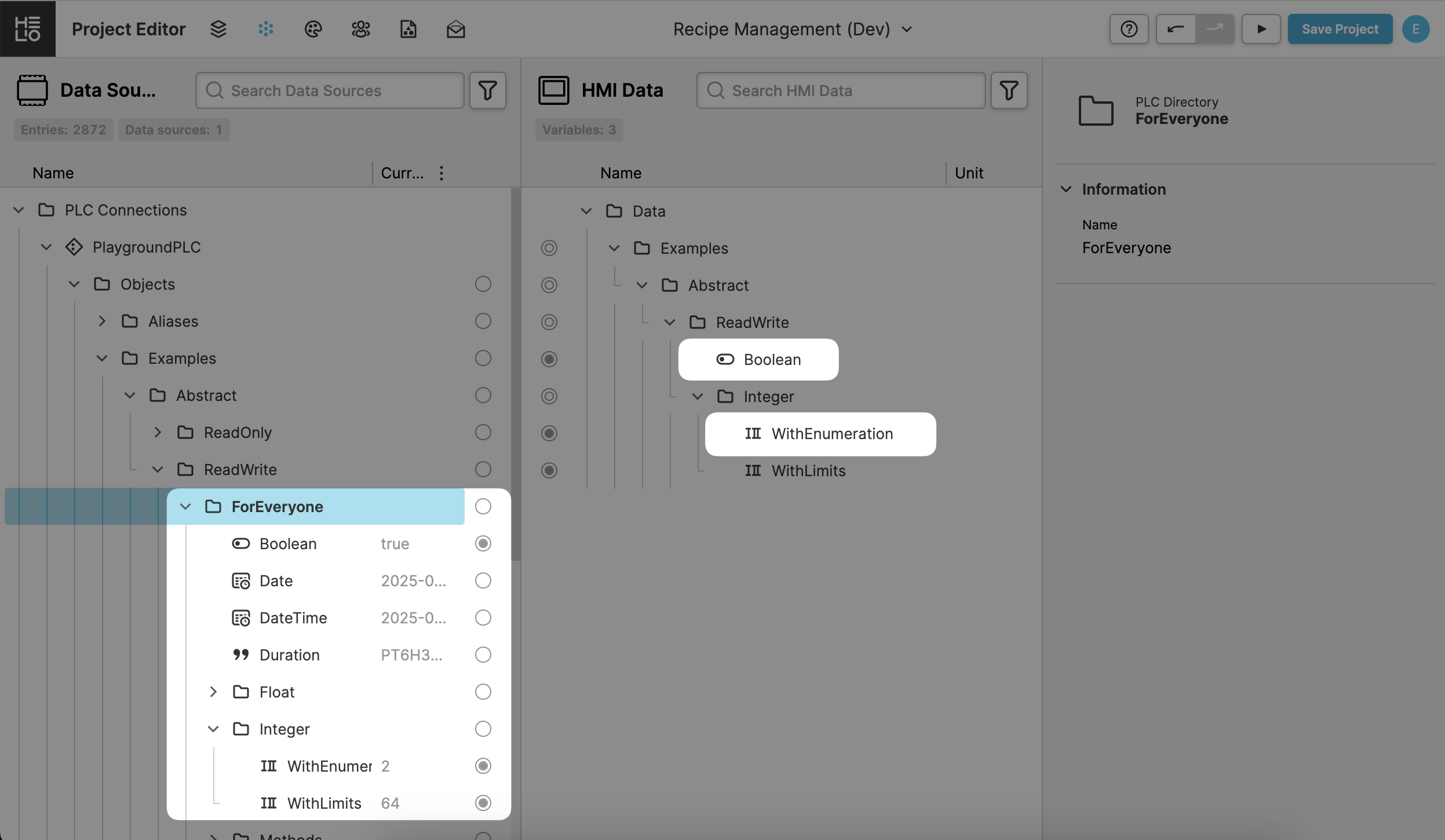
Task: Click the mail envelope icon in header
Action: coord(455,29)
